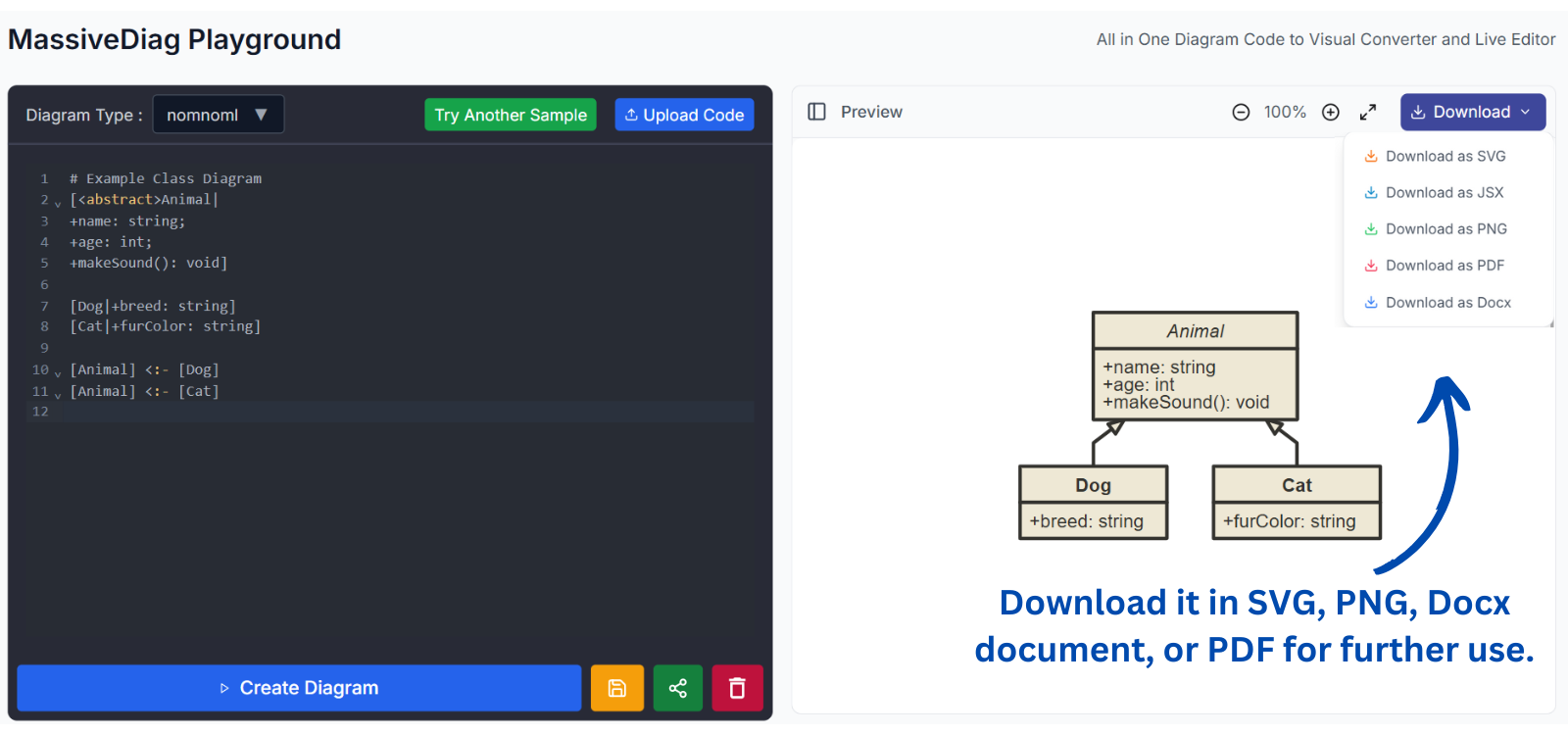This screenshot has height=735, width=1568.
Task: Place cursor on empty code line 12
Action: point(412,412)
